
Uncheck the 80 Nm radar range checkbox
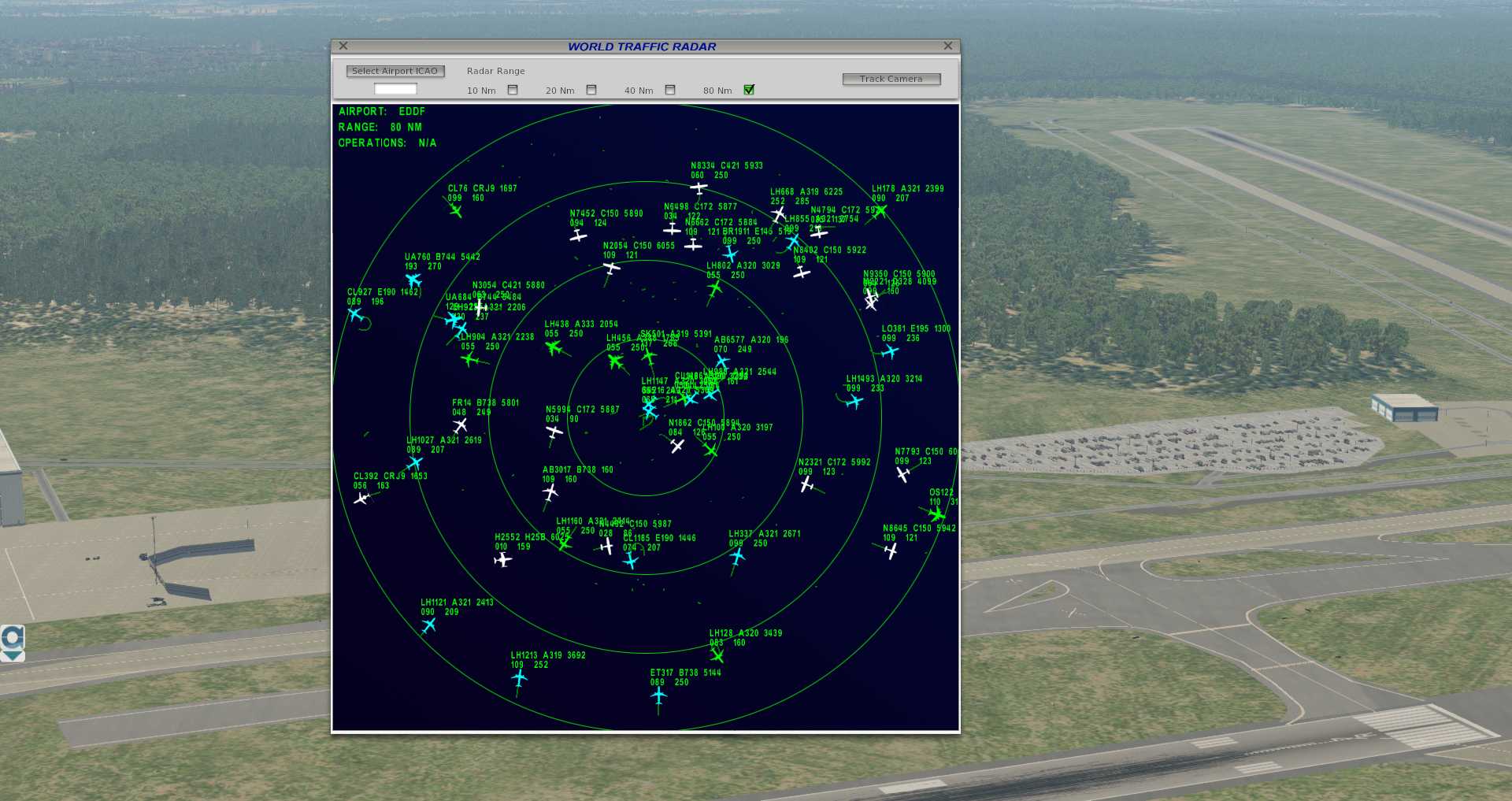pyautogui.click(x=749, y=90)
